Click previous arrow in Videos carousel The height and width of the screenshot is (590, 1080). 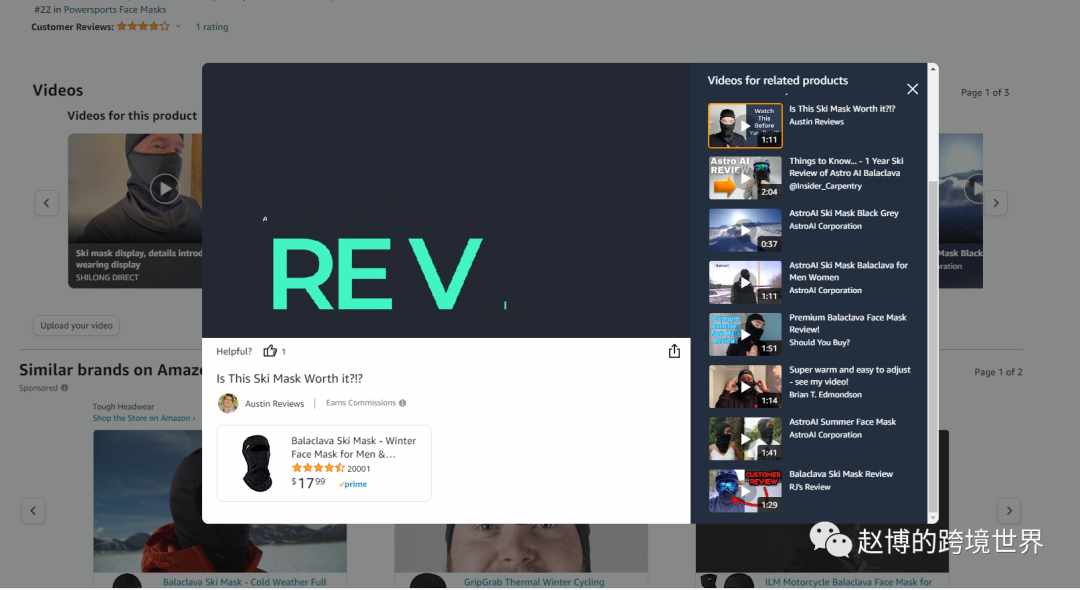46,203
